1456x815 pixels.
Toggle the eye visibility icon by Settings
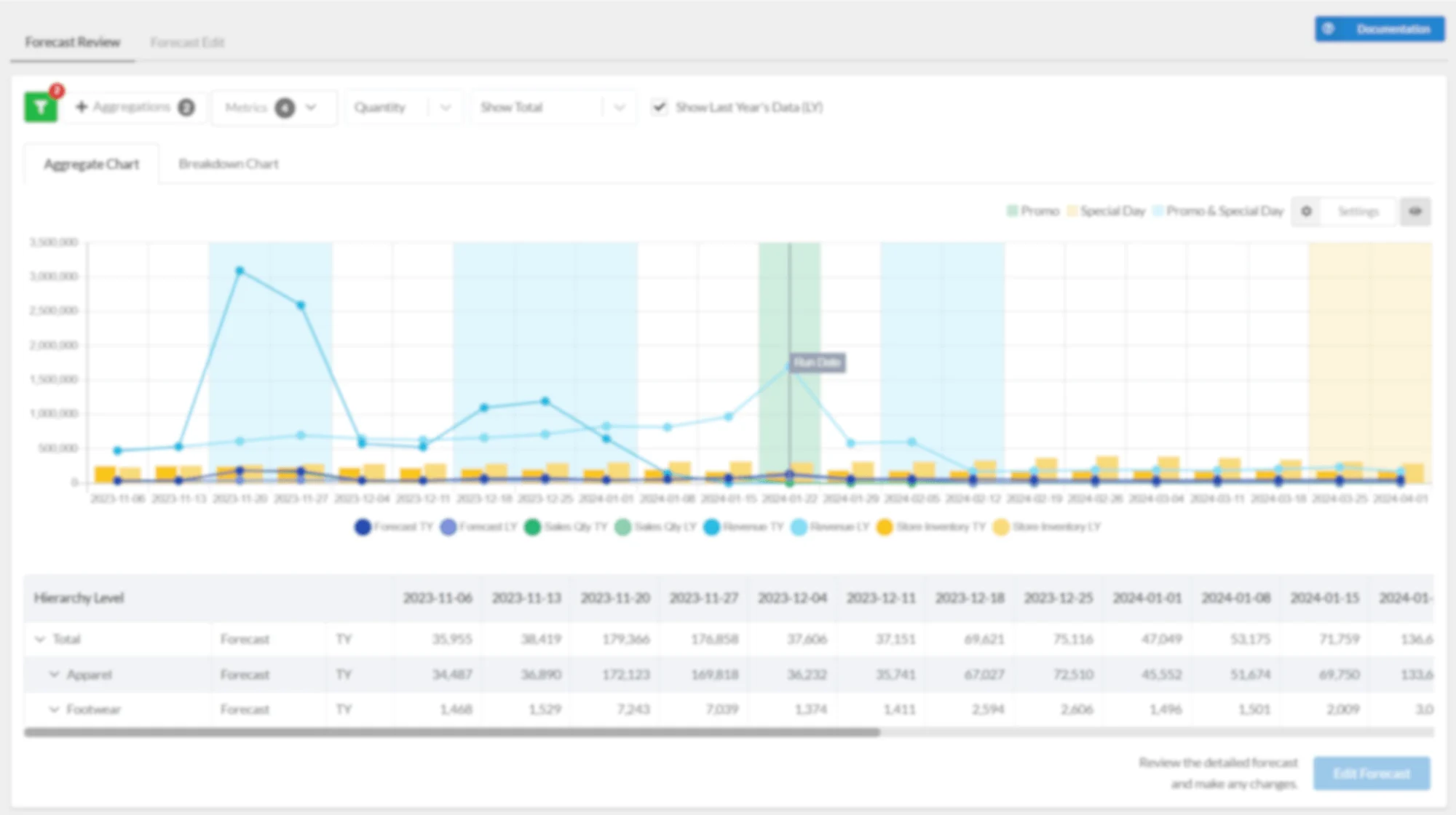pos(1415,212)
